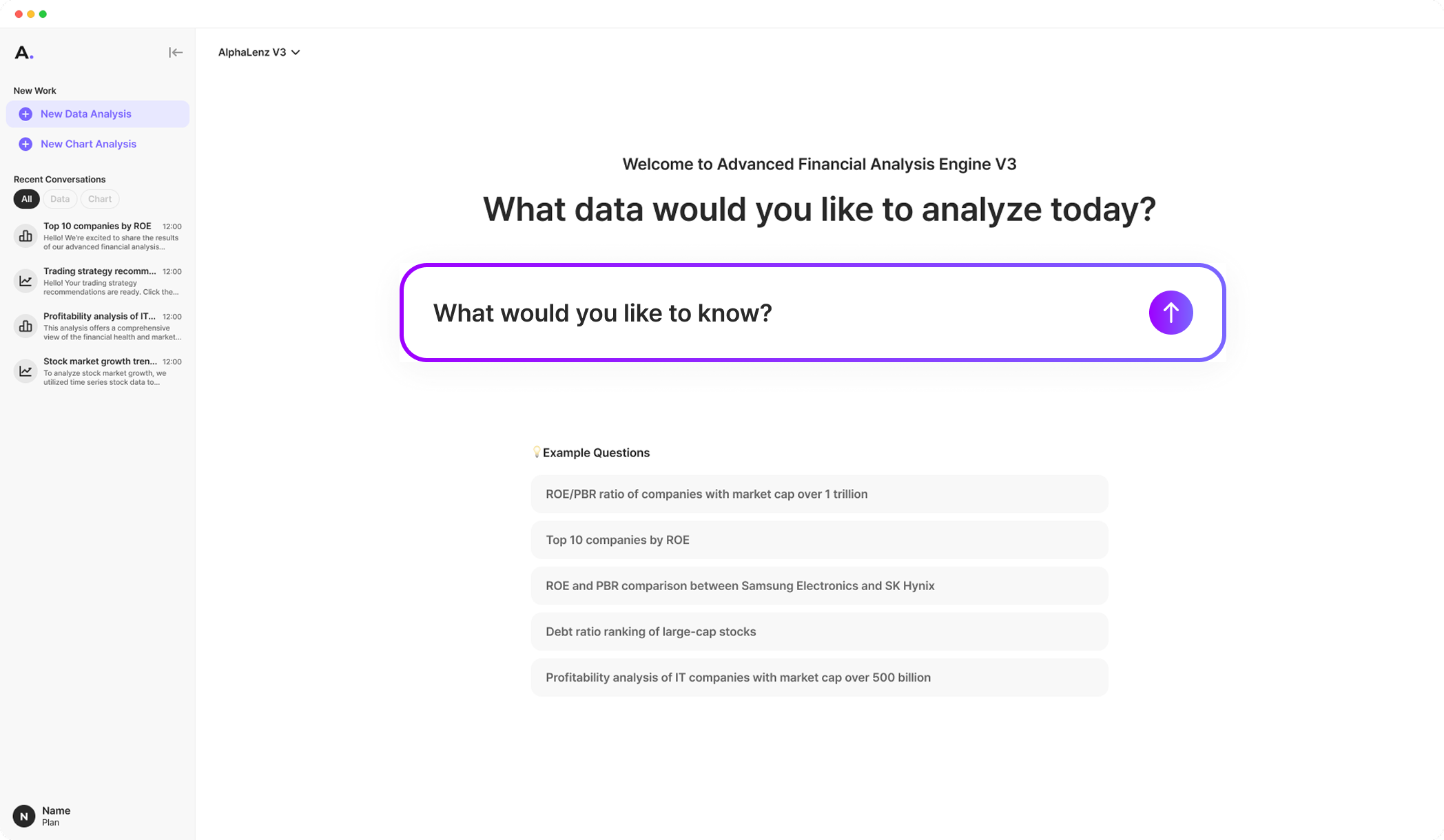Filter recent conversations by Chart
This screenshot has height=840, width=1444.
point(100,199)
